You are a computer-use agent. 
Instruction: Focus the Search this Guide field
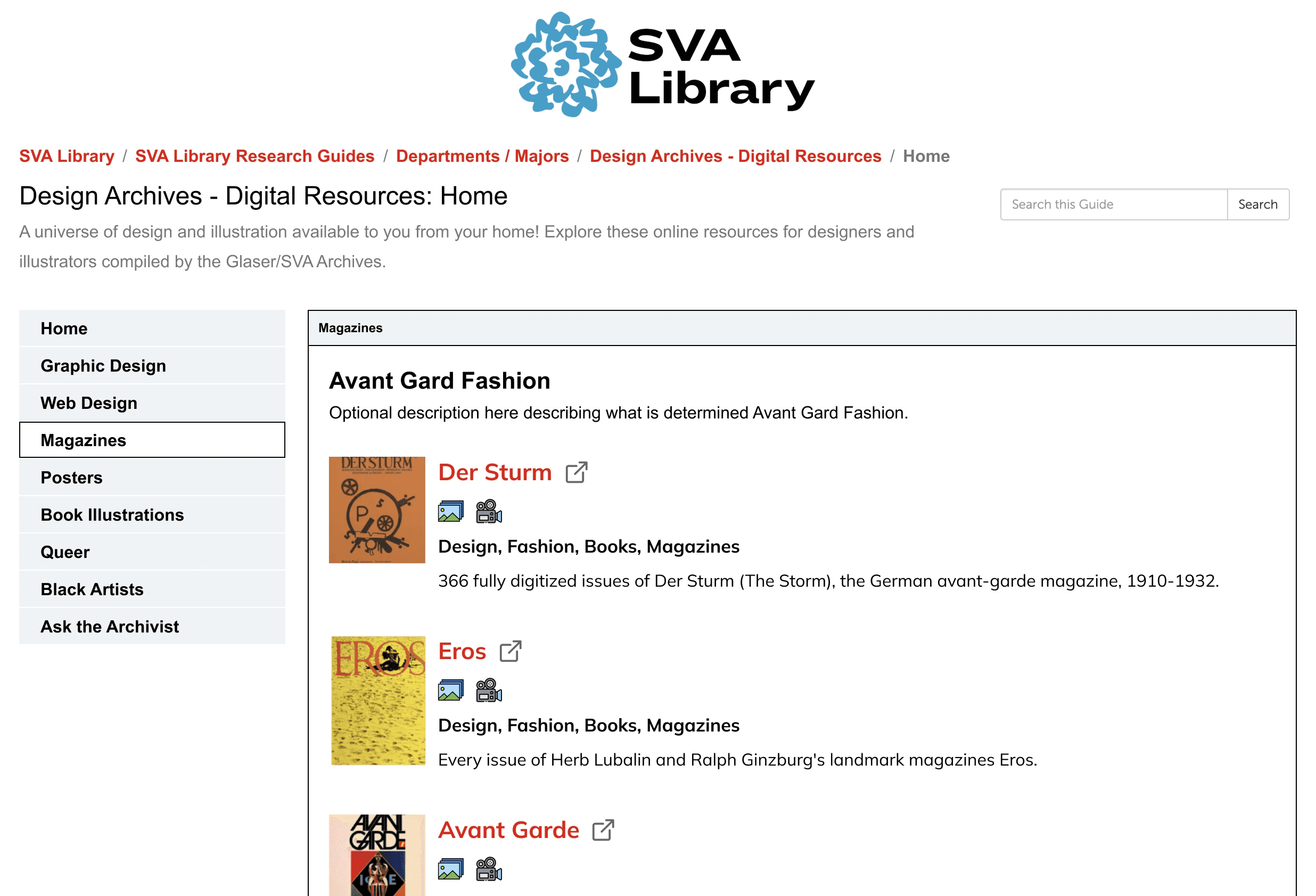[1113, 204]
